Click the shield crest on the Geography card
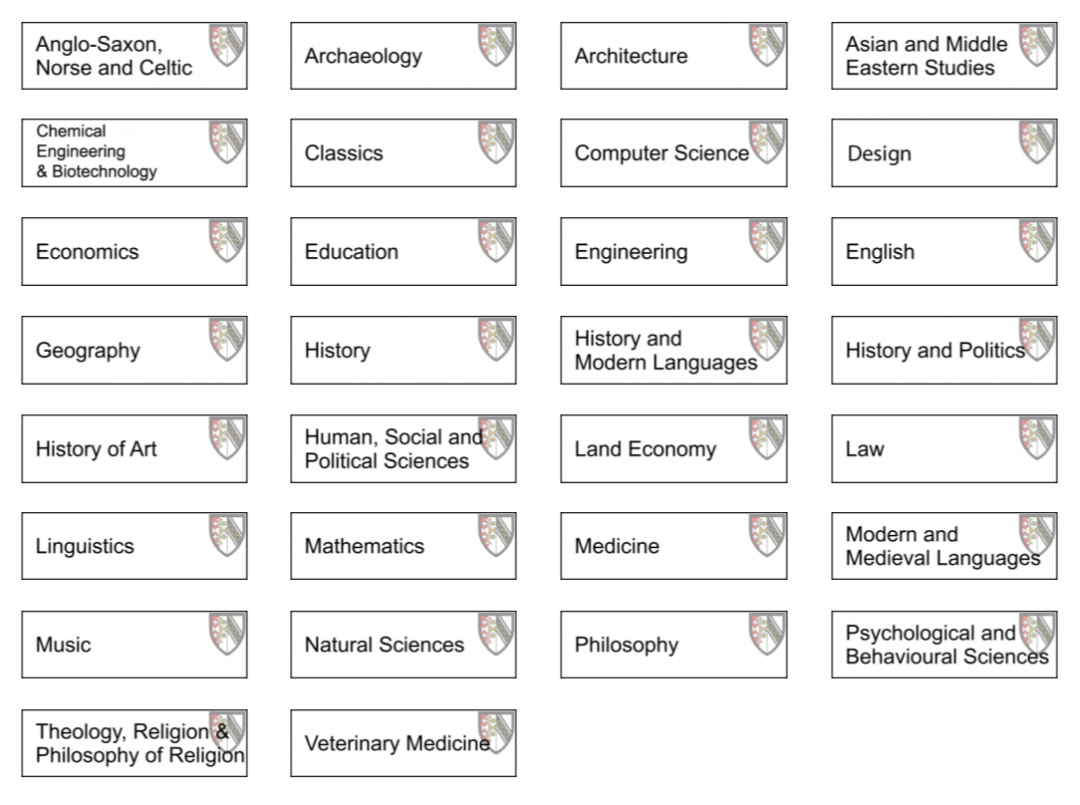Viewport: 1080px width, 805px height. [227, 339]
